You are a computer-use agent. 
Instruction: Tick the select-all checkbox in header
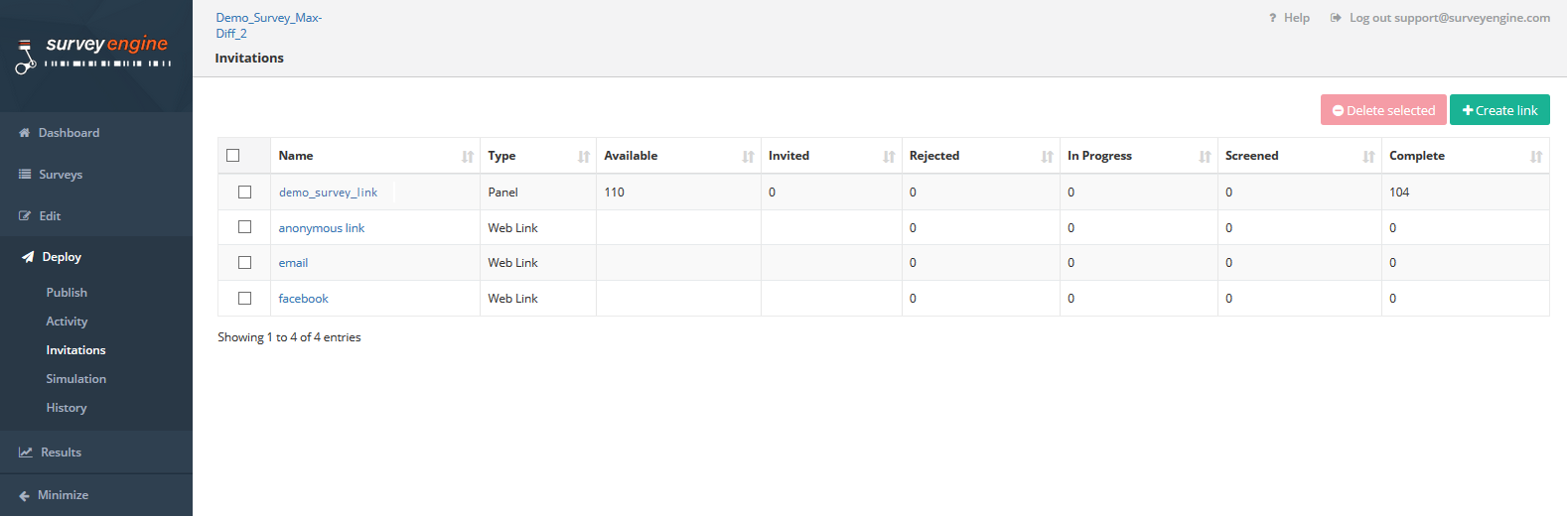233,156
